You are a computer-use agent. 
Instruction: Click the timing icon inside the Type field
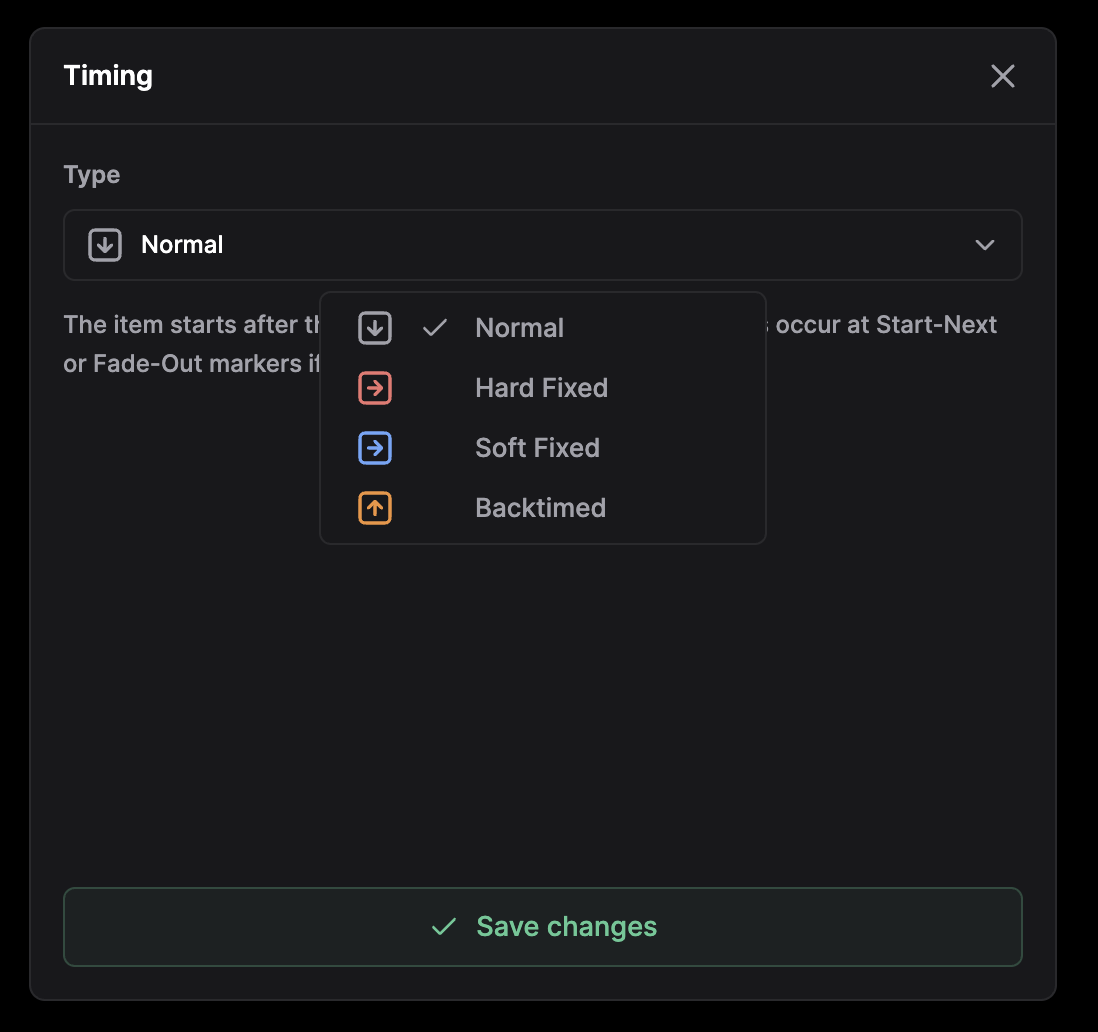click(x=105, y=245)
